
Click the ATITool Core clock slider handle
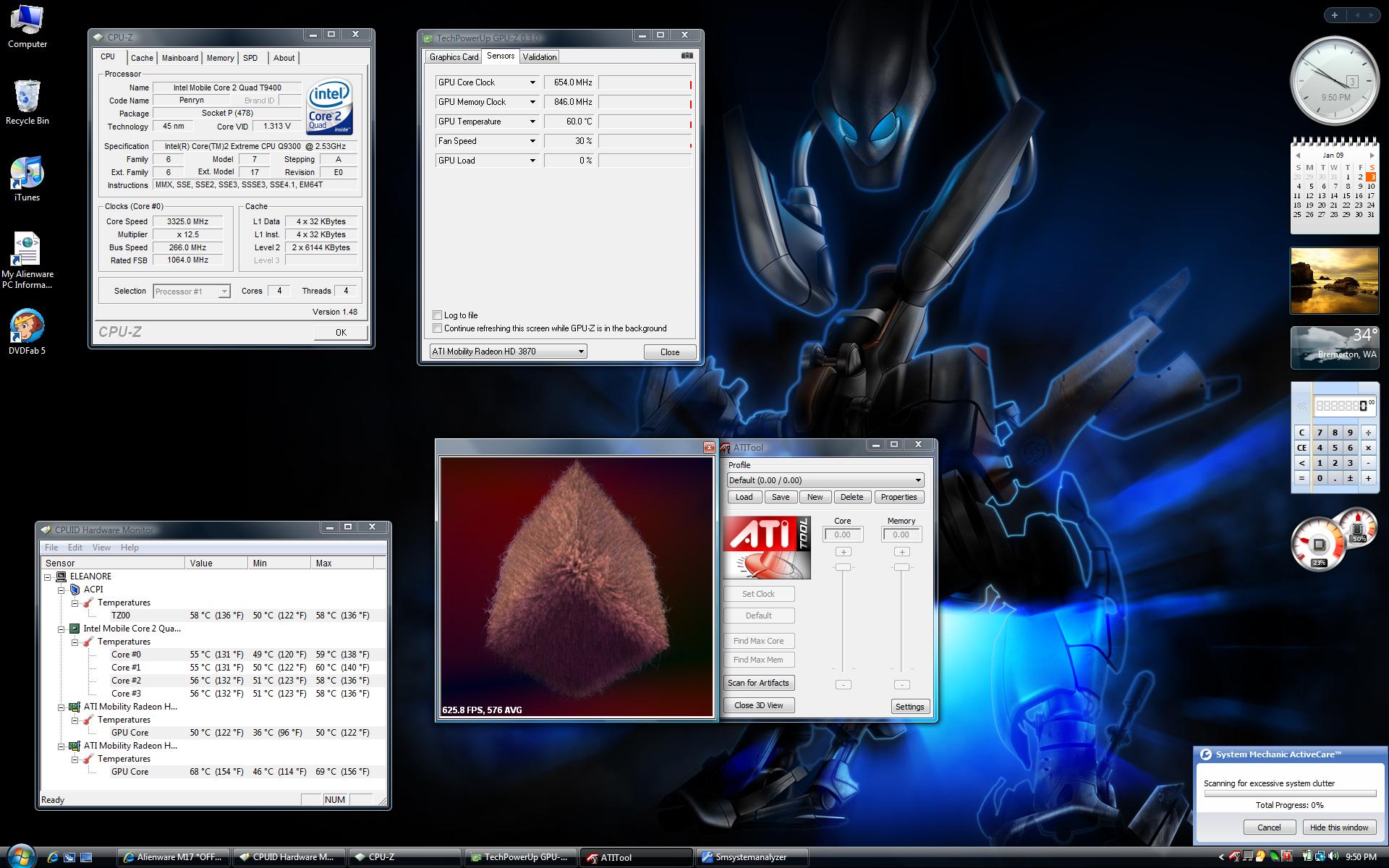[x=843, y=567]
